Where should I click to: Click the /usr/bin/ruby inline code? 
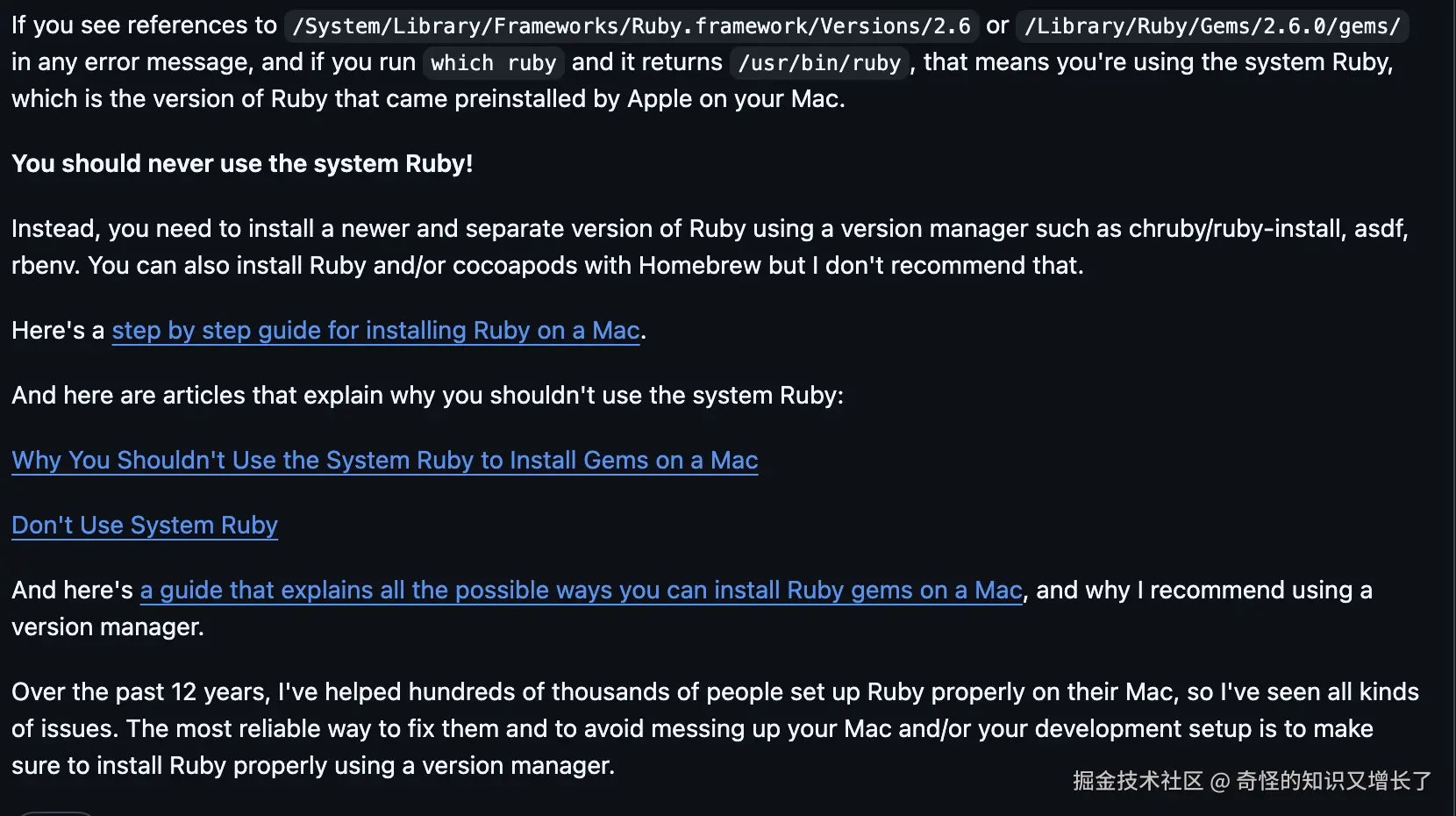819,63
